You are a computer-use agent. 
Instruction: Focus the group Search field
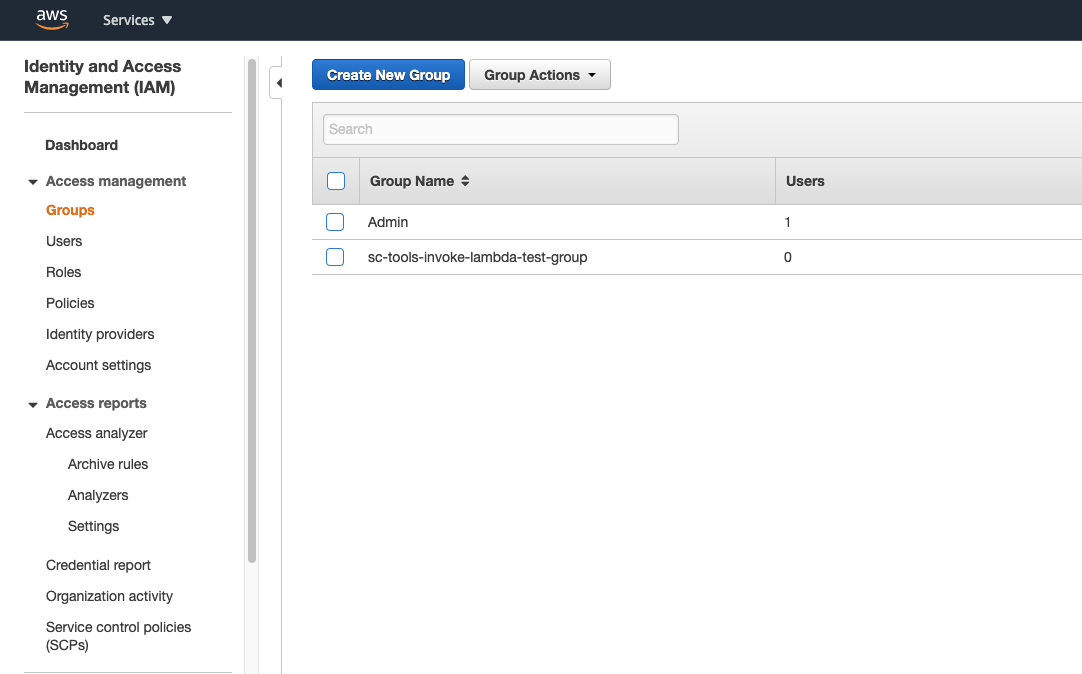[501, 129]
